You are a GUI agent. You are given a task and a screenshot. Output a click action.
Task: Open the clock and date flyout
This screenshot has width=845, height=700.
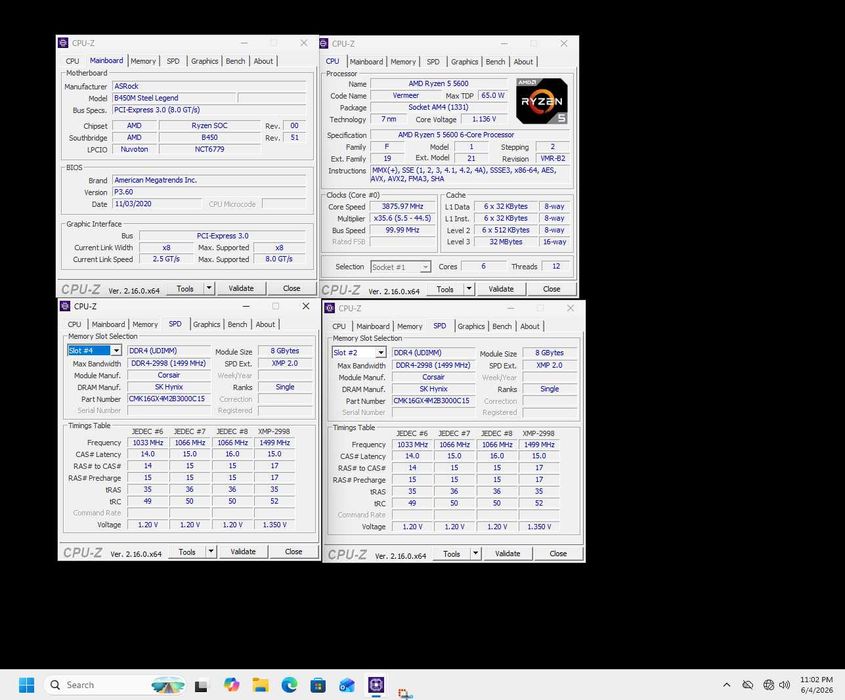tap(816, 685)
